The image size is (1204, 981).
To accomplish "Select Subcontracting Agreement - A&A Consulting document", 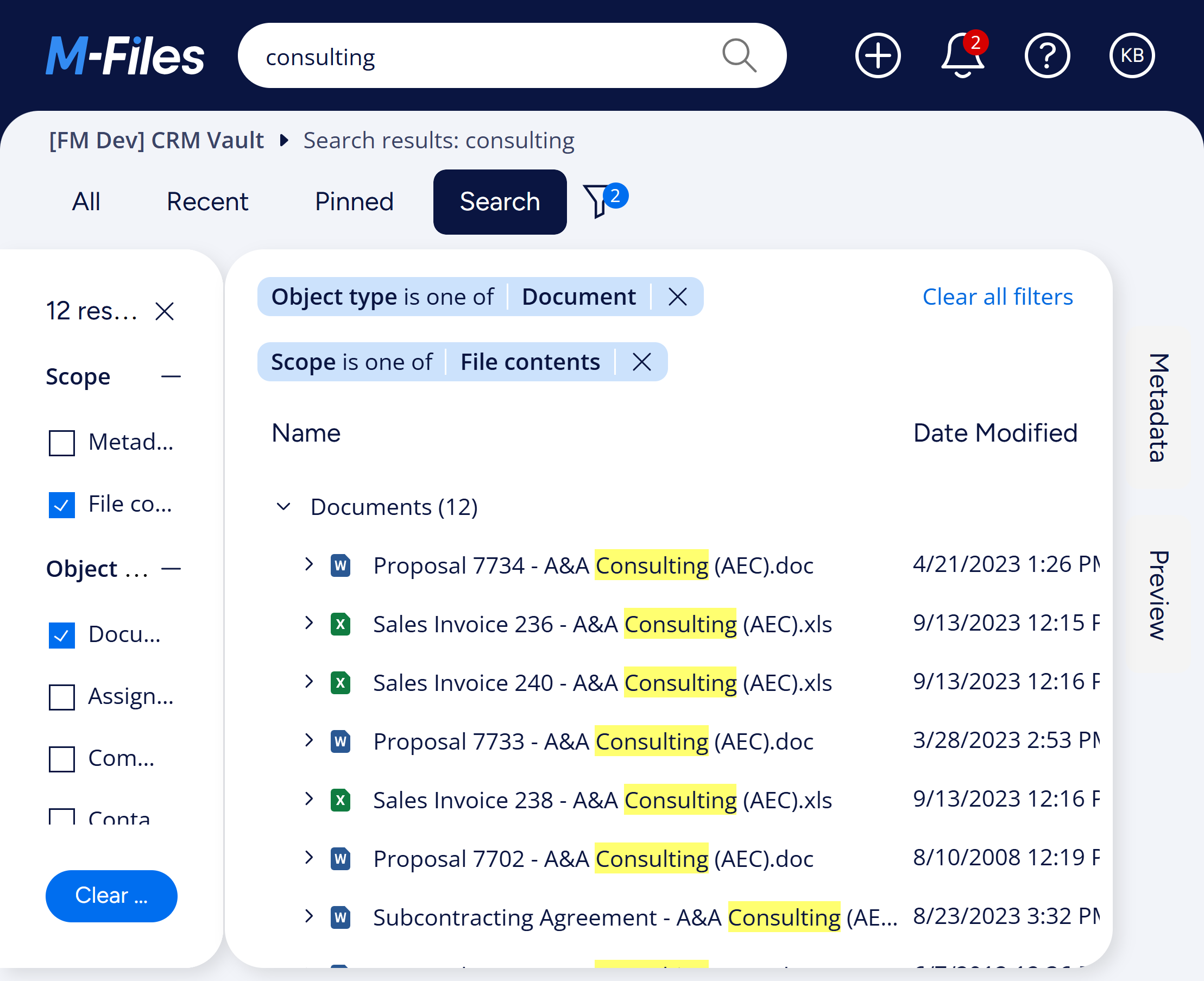I will tap(635, 917).
